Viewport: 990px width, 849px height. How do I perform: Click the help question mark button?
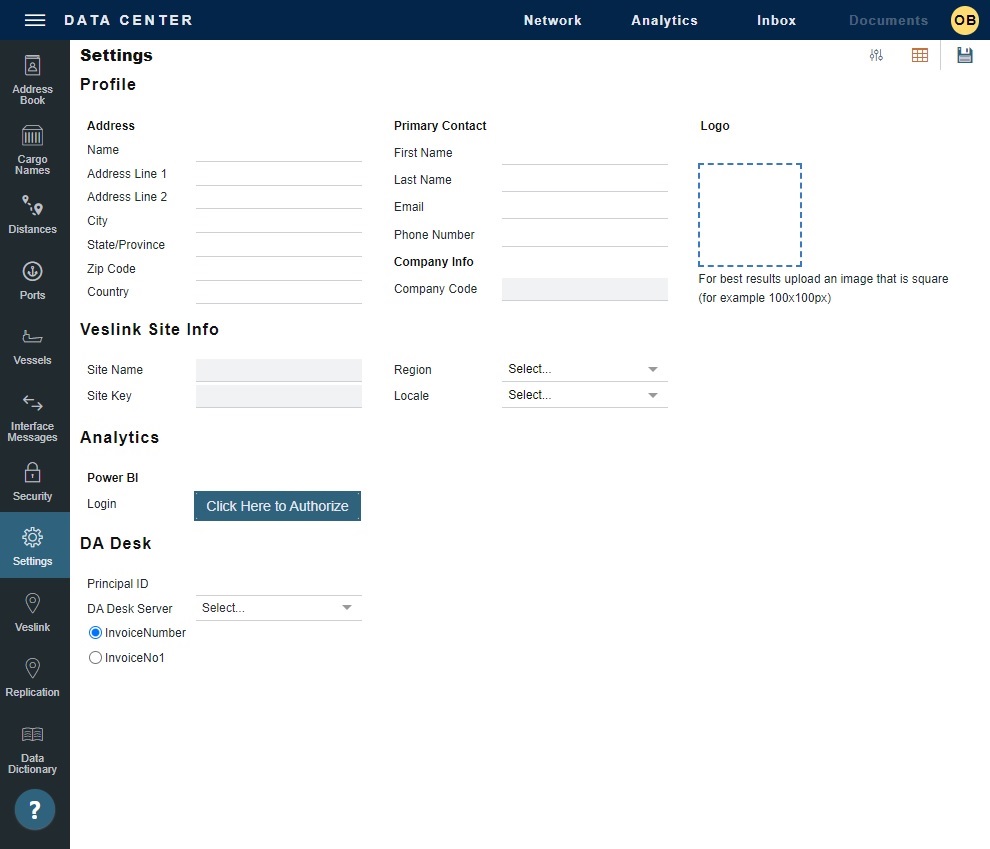[35, 810]
